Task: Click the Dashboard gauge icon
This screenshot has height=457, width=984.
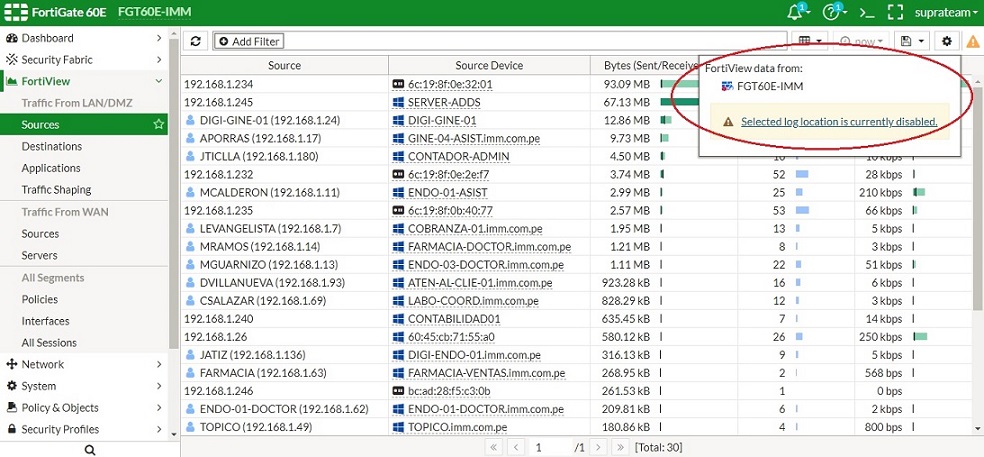Action: 11,38
